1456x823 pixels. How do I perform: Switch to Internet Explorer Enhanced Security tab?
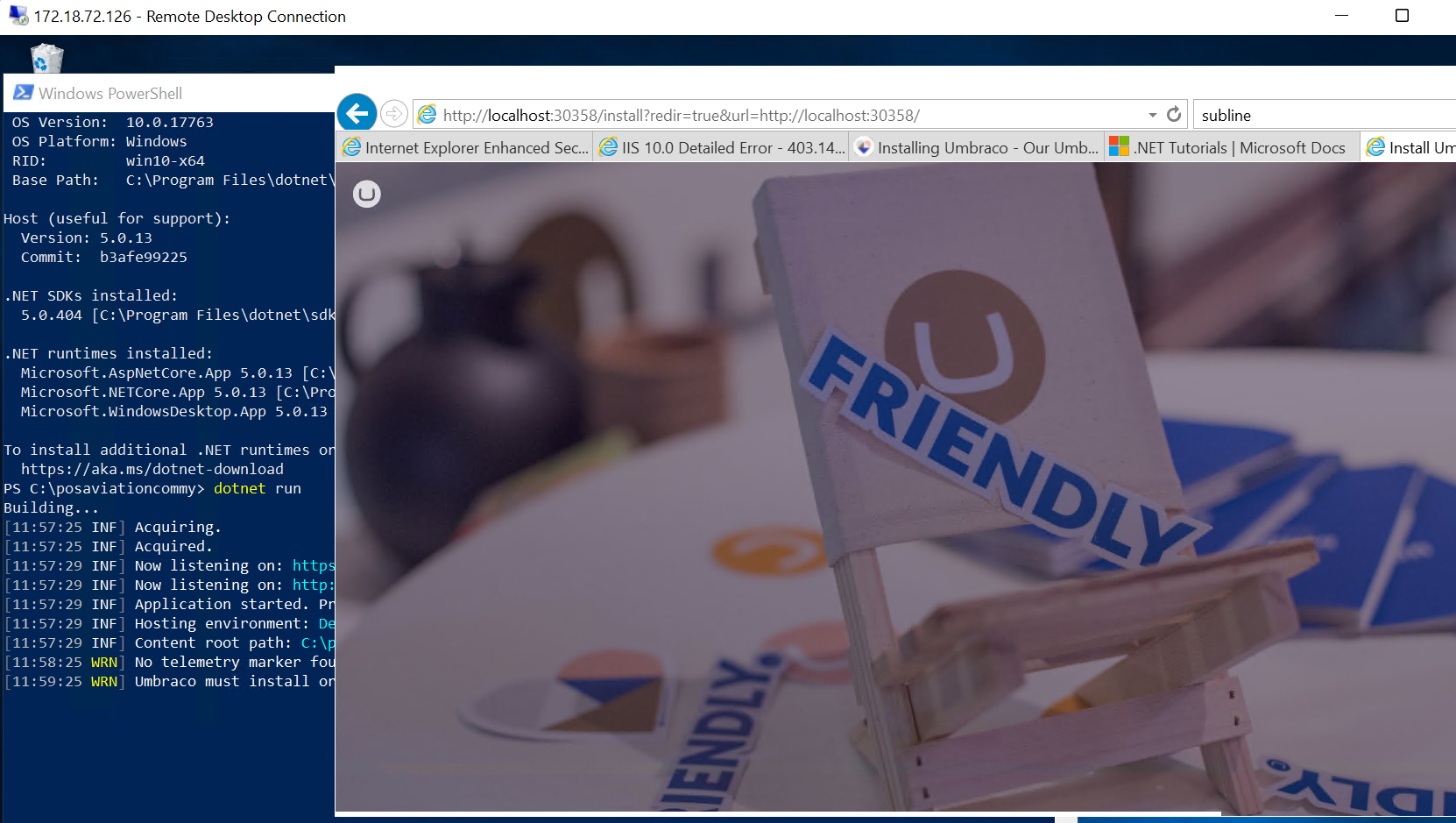pos(465,147)
